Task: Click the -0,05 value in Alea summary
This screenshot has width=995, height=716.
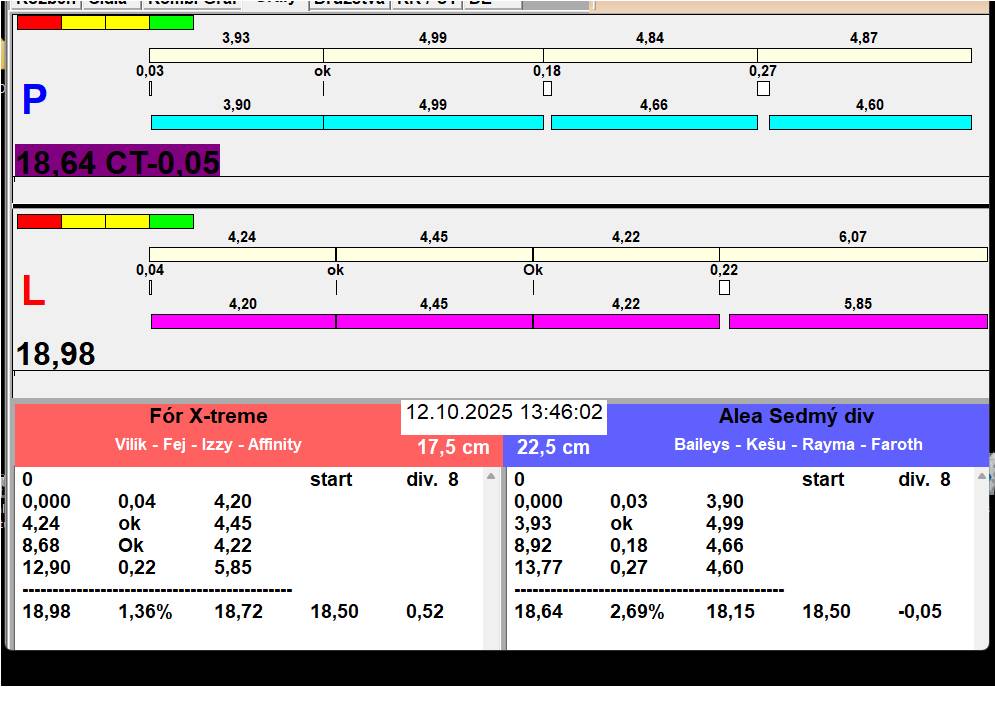Action: click(919, 612)
